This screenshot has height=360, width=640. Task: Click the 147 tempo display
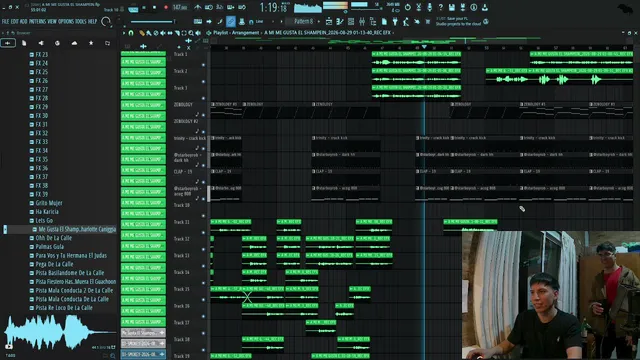pos(180,8)
